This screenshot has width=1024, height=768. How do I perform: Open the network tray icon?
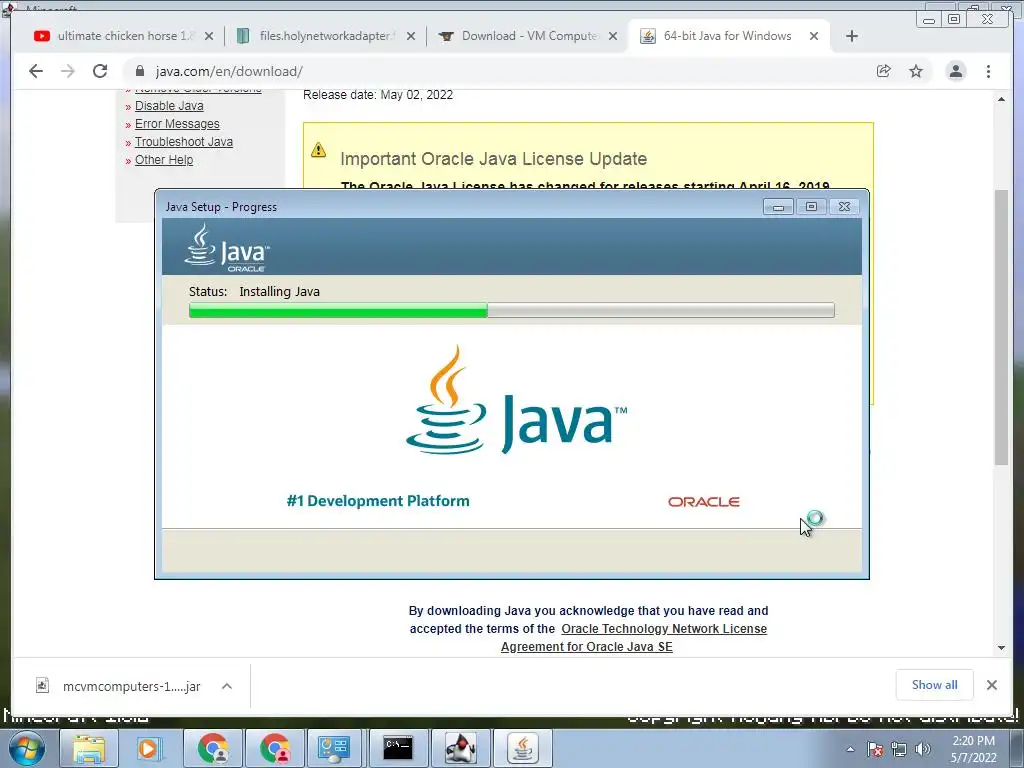coord(899,749)
